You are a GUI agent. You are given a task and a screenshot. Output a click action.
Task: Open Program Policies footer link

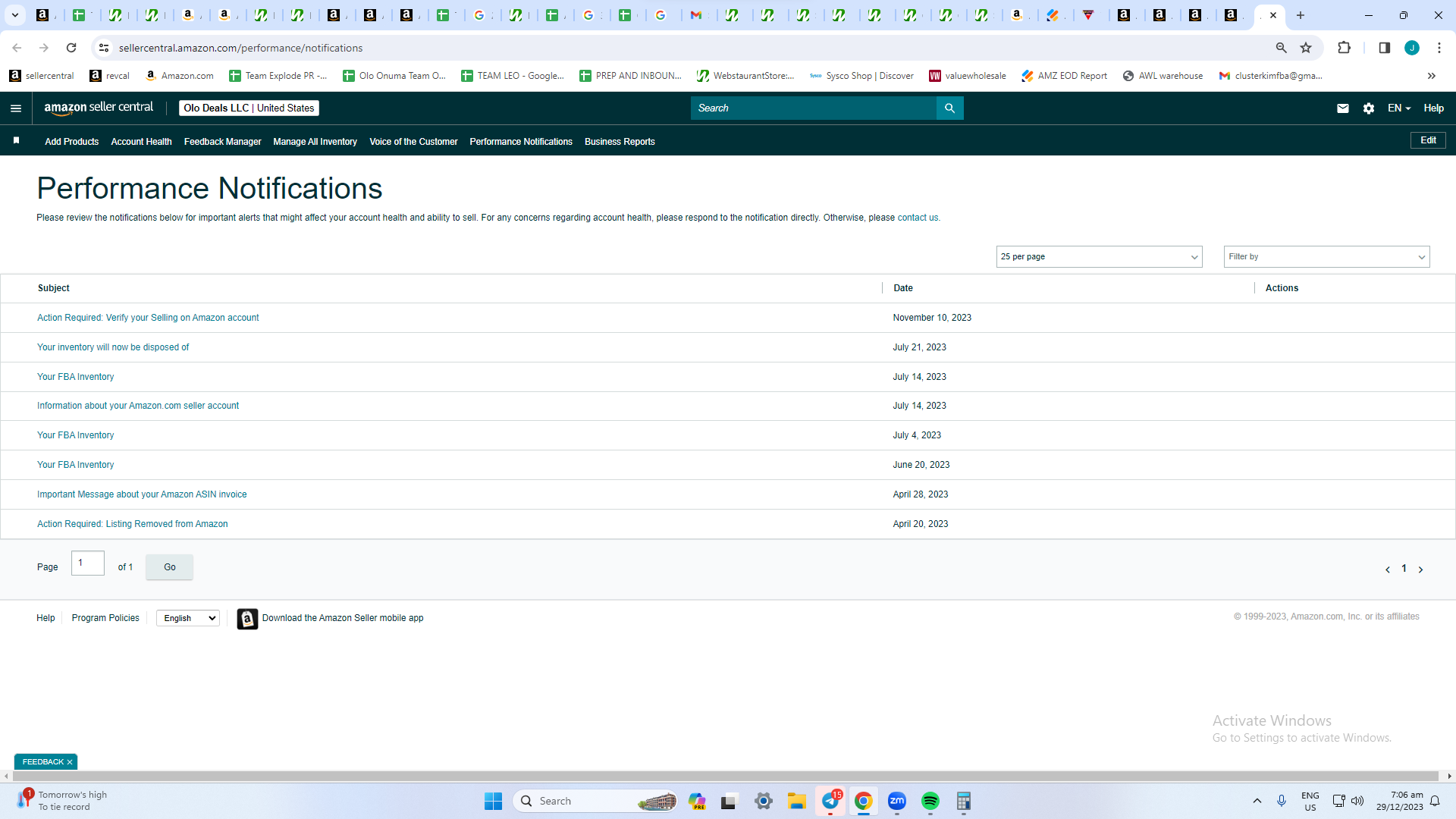tap(105, 619)
